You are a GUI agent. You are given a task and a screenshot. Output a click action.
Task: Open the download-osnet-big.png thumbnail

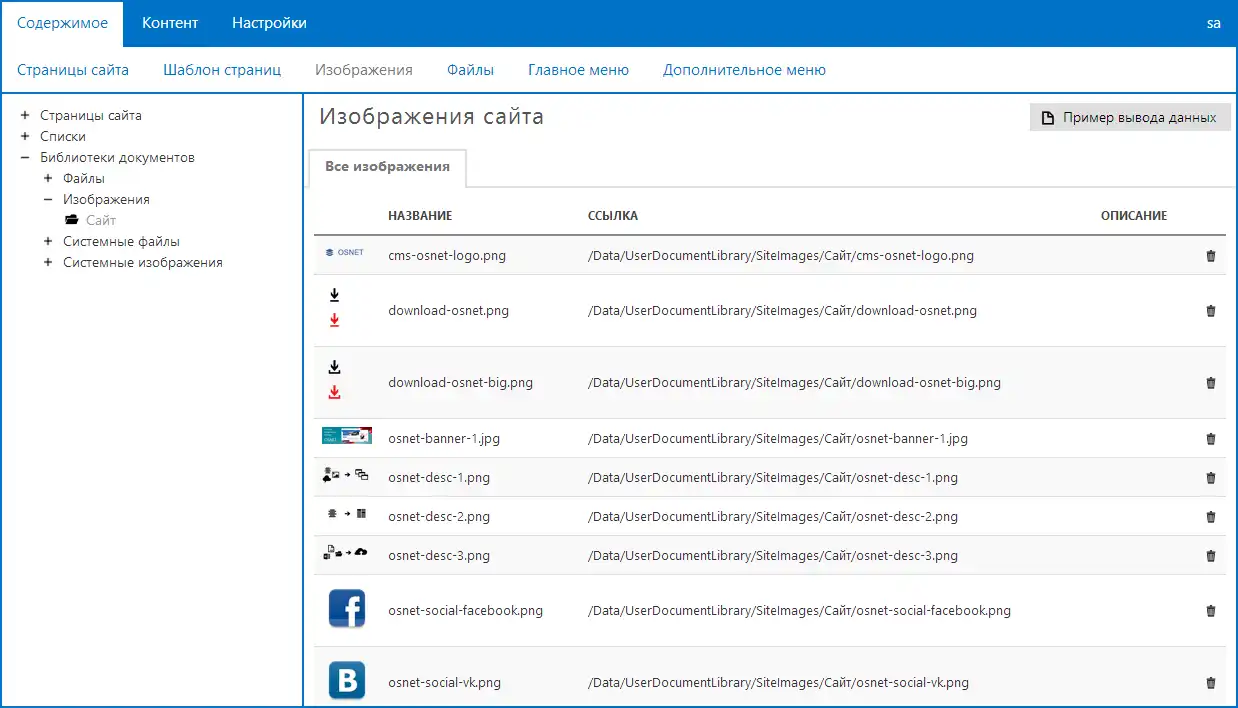click(x=334, y=380)
